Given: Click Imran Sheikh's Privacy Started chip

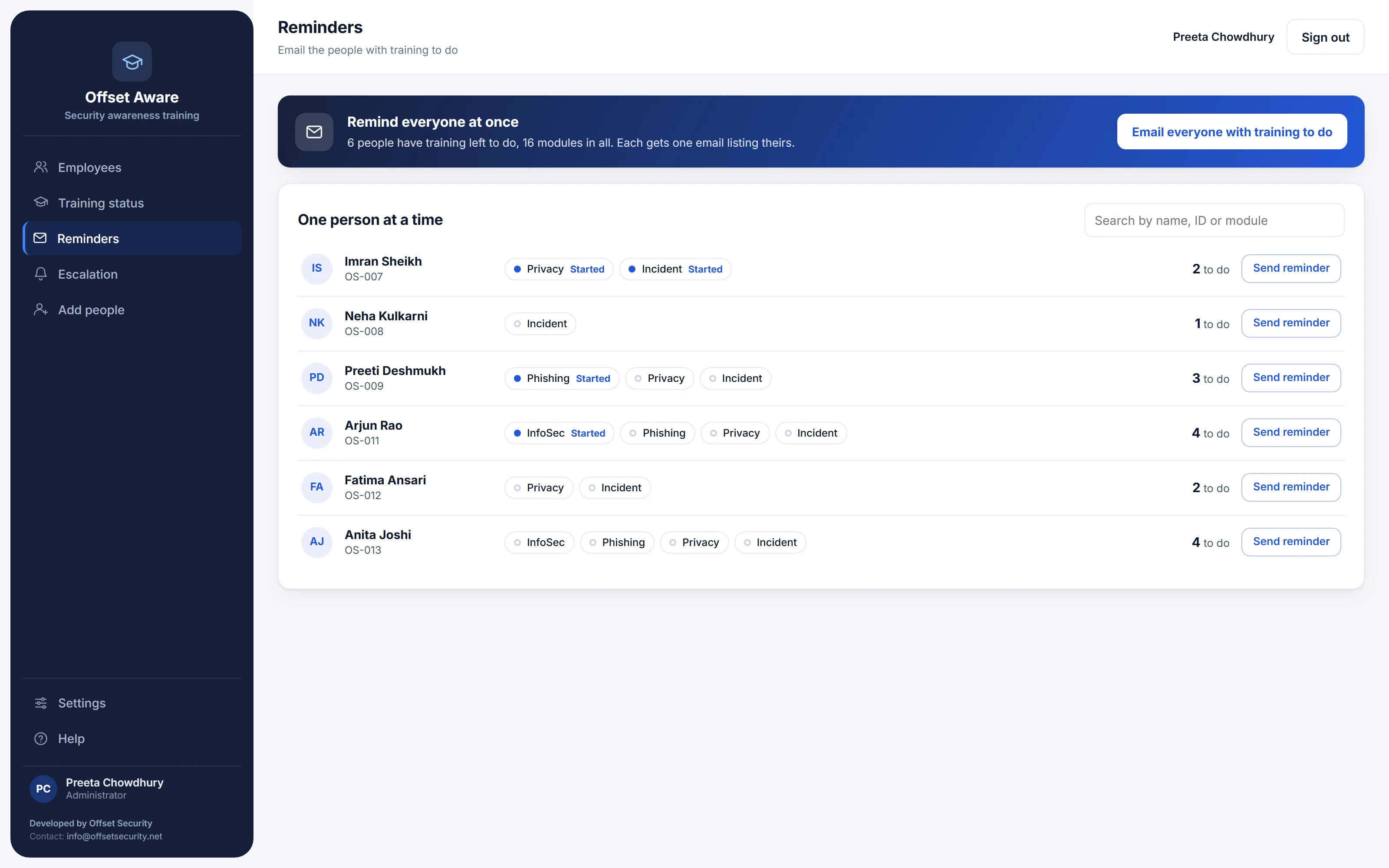Looking at the screenshot, I should (x=559, y=269).
